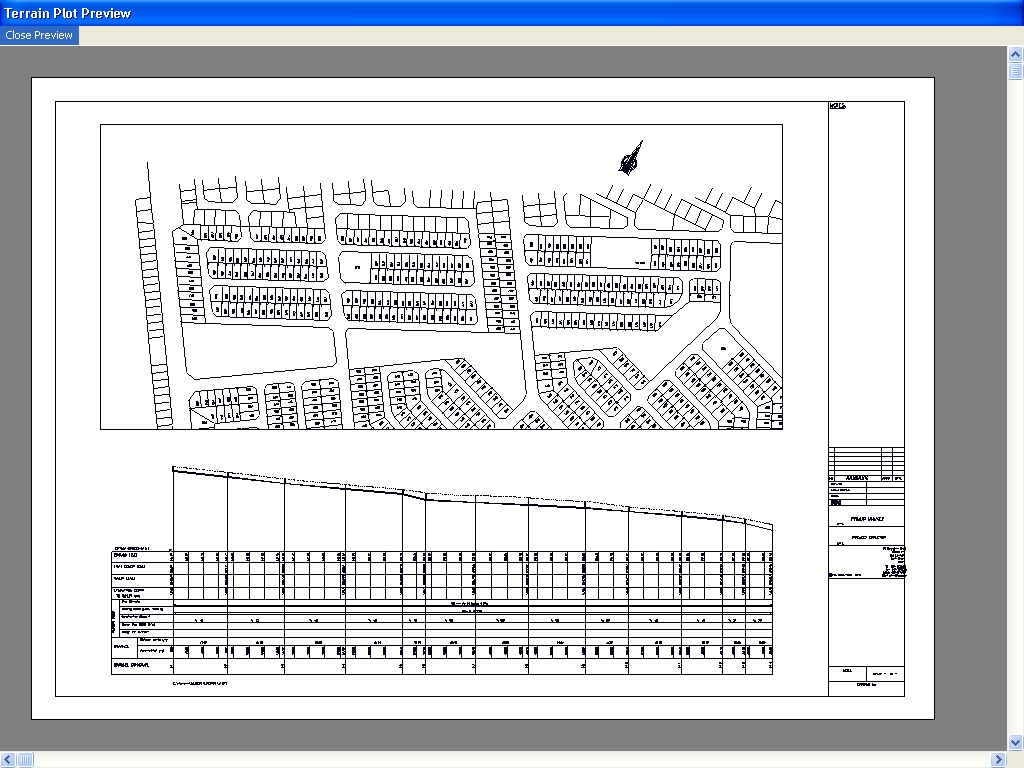This screenshot has height=768, width=1024.
Task: Click the Close Preview button
Action: tap(39, 35)
